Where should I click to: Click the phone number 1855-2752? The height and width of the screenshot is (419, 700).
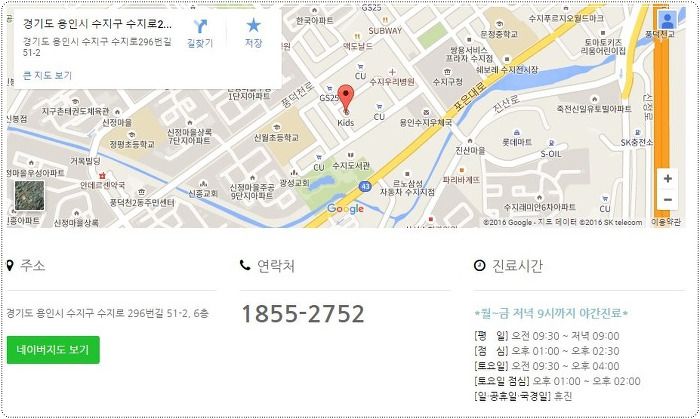click(x=303, y=314)
